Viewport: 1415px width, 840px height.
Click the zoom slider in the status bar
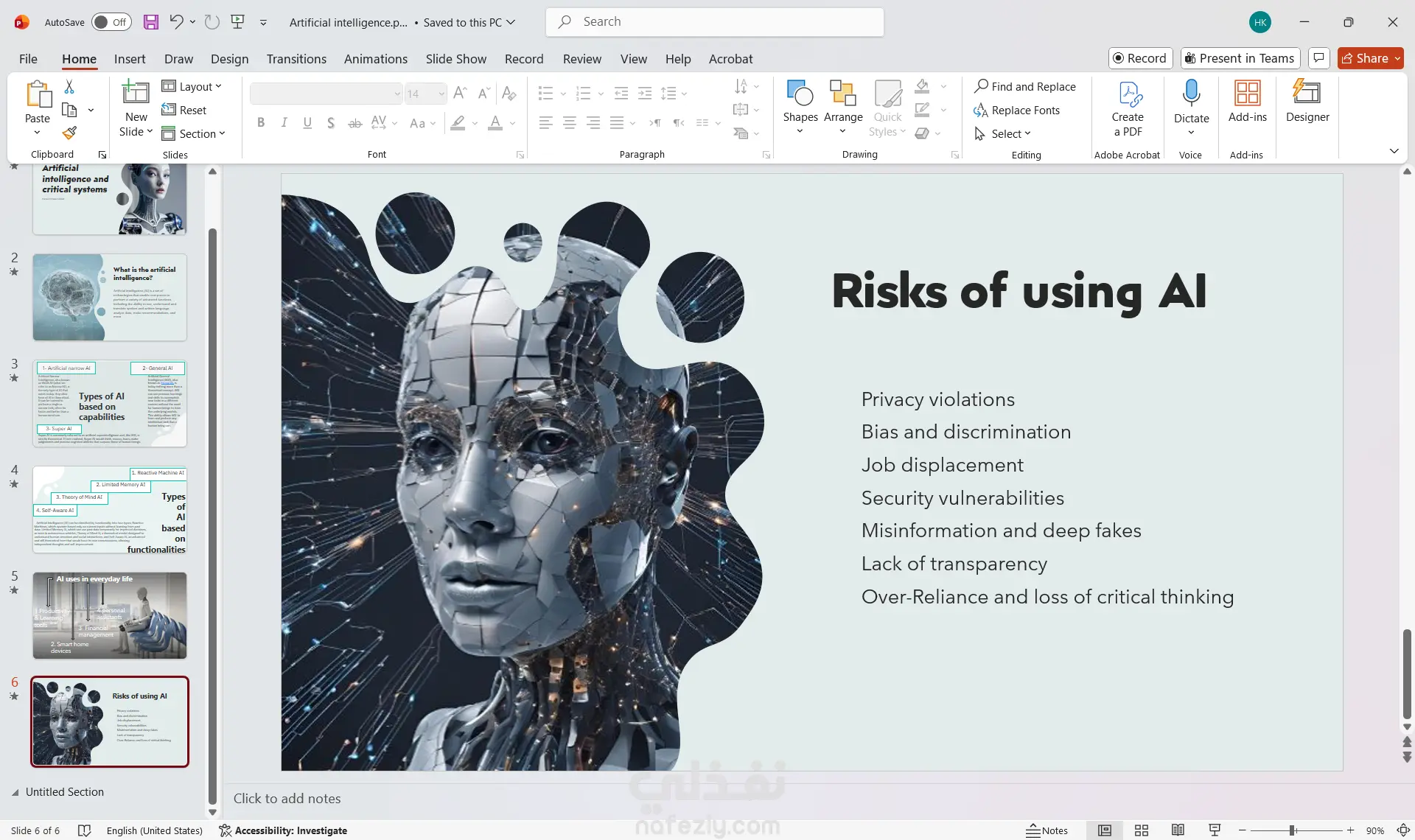click(1292, 830)
